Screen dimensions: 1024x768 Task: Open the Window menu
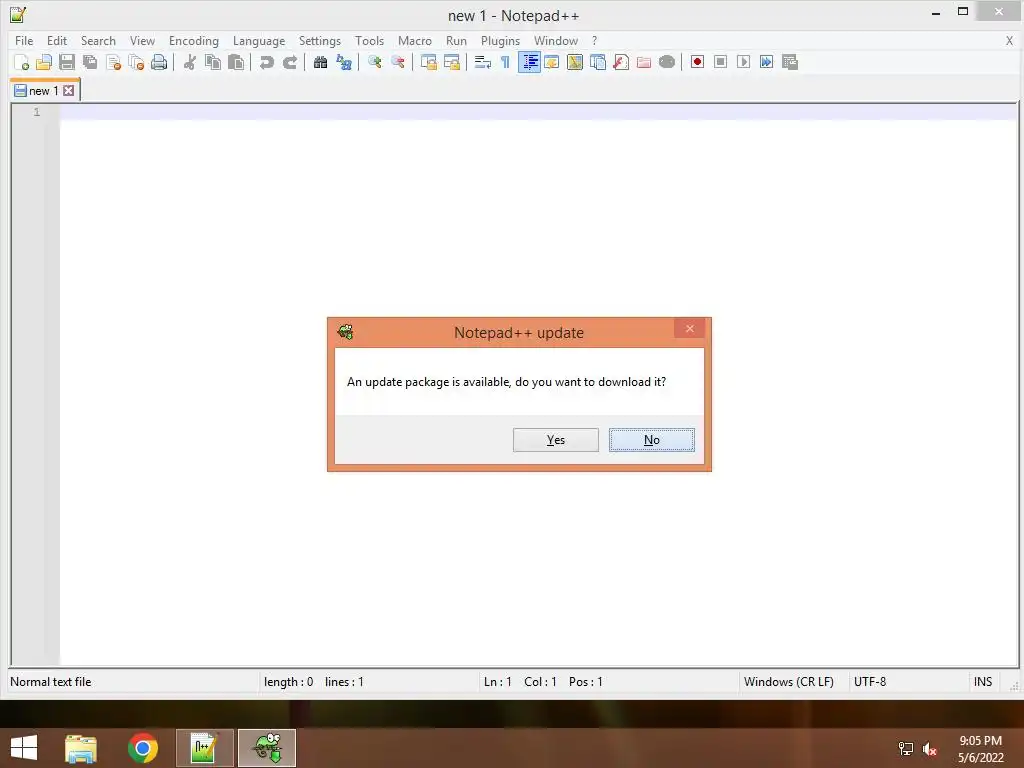tap(556, 40)
